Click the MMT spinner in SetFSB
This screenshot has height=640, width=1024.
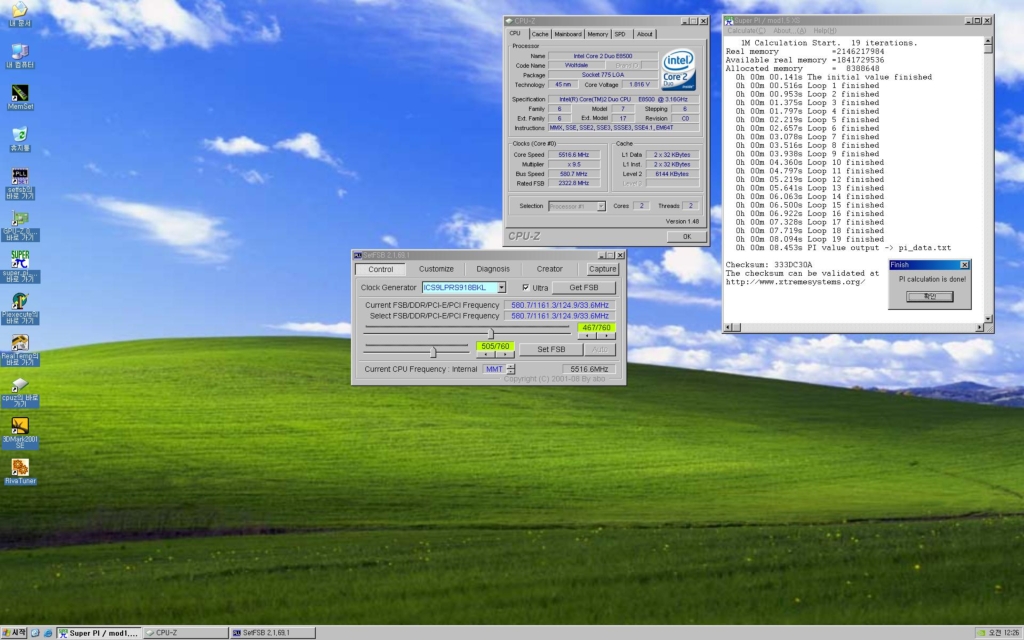[x=511, y=369]
